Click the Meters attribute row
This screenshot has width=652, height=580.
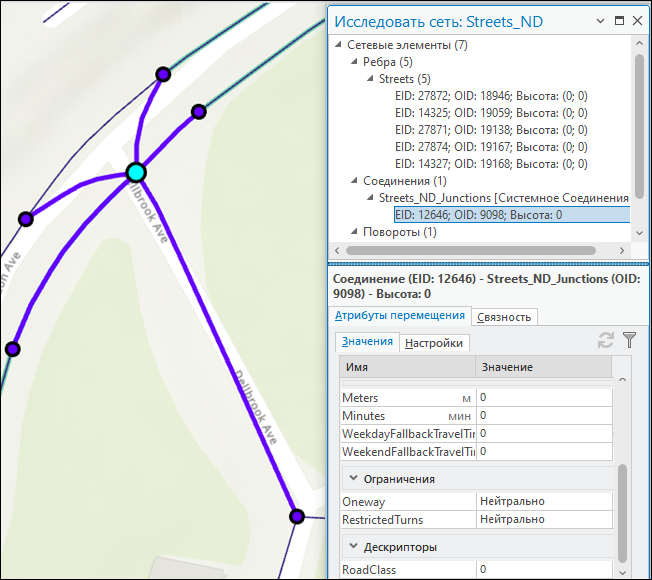[477, 398]
